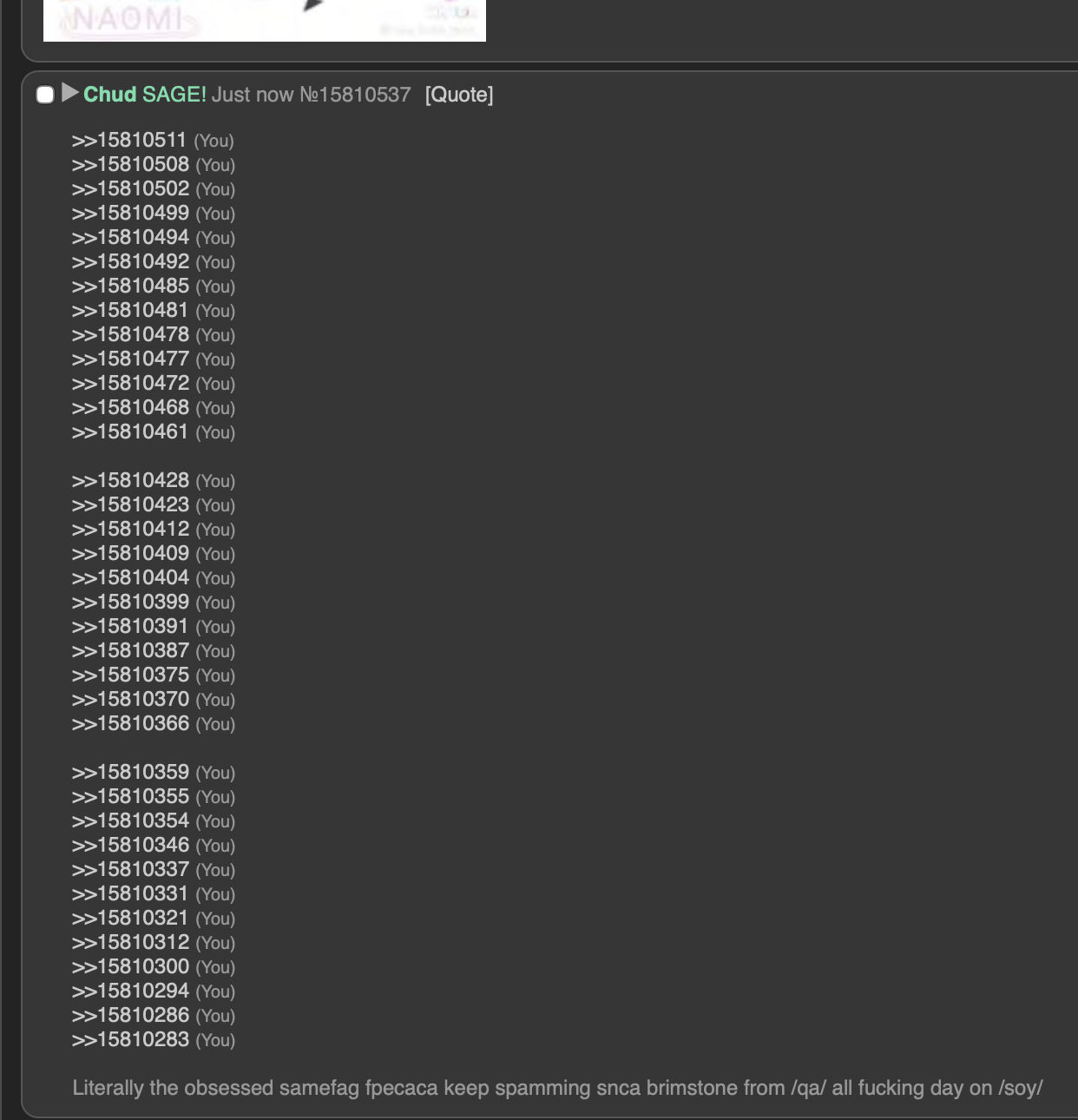This screenshot has height=1120, width=1078.
Task: Jump to quoted post >>15810499
Action: tap(130, 214)
